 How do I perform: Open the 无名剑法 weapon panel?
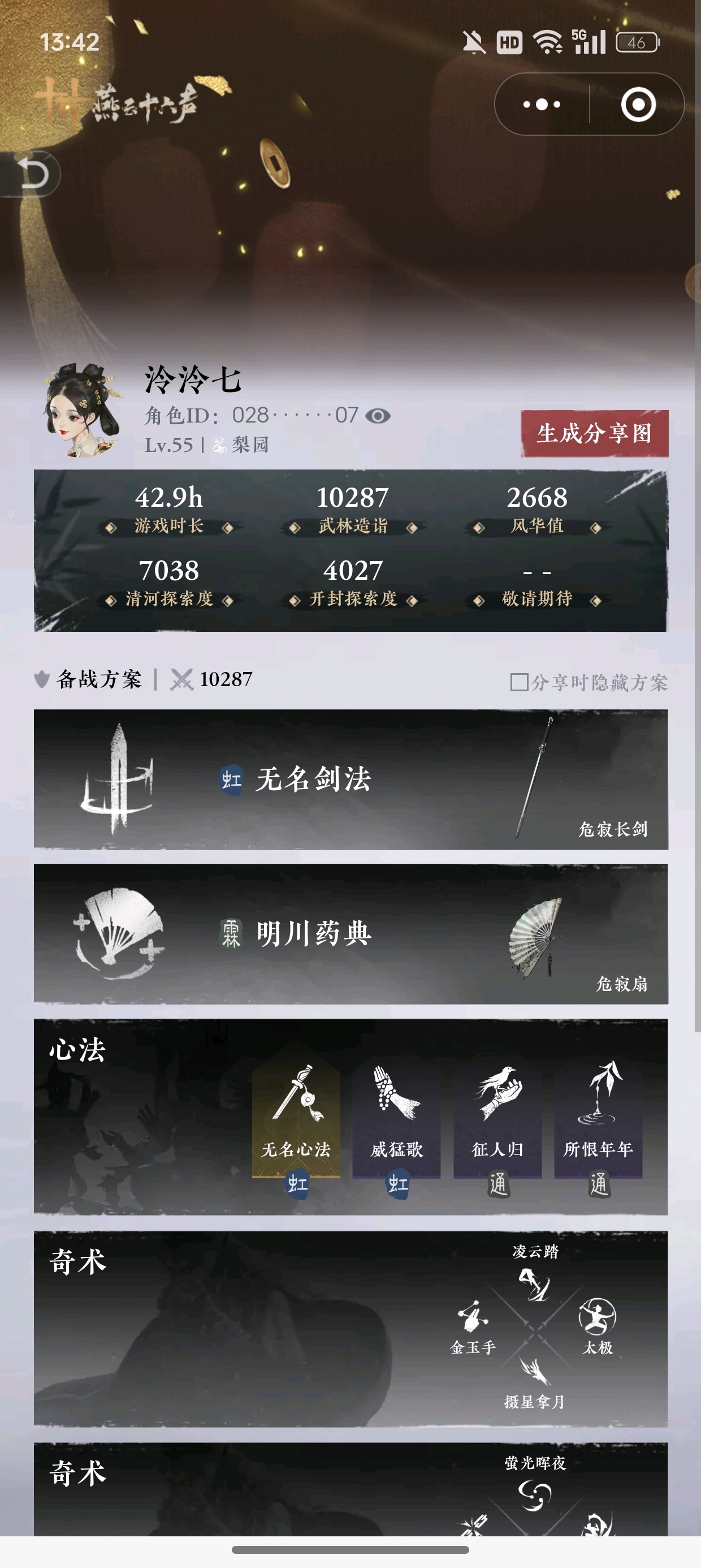click(351, 779)
